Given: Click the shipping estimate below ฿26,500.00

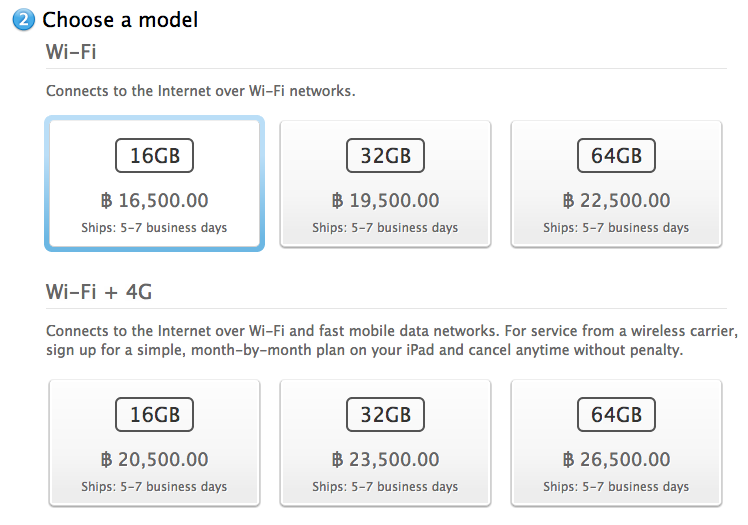Looking at the screenshot, I should tap(616, 487).
